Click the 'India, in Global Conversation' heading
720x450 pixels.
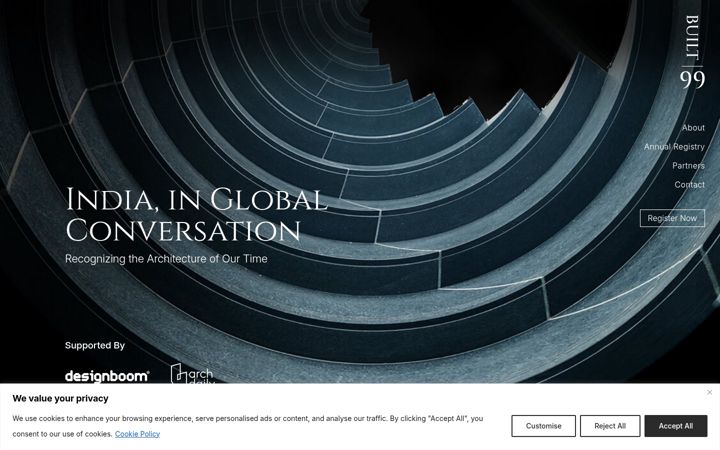click(x=197, y=214)
